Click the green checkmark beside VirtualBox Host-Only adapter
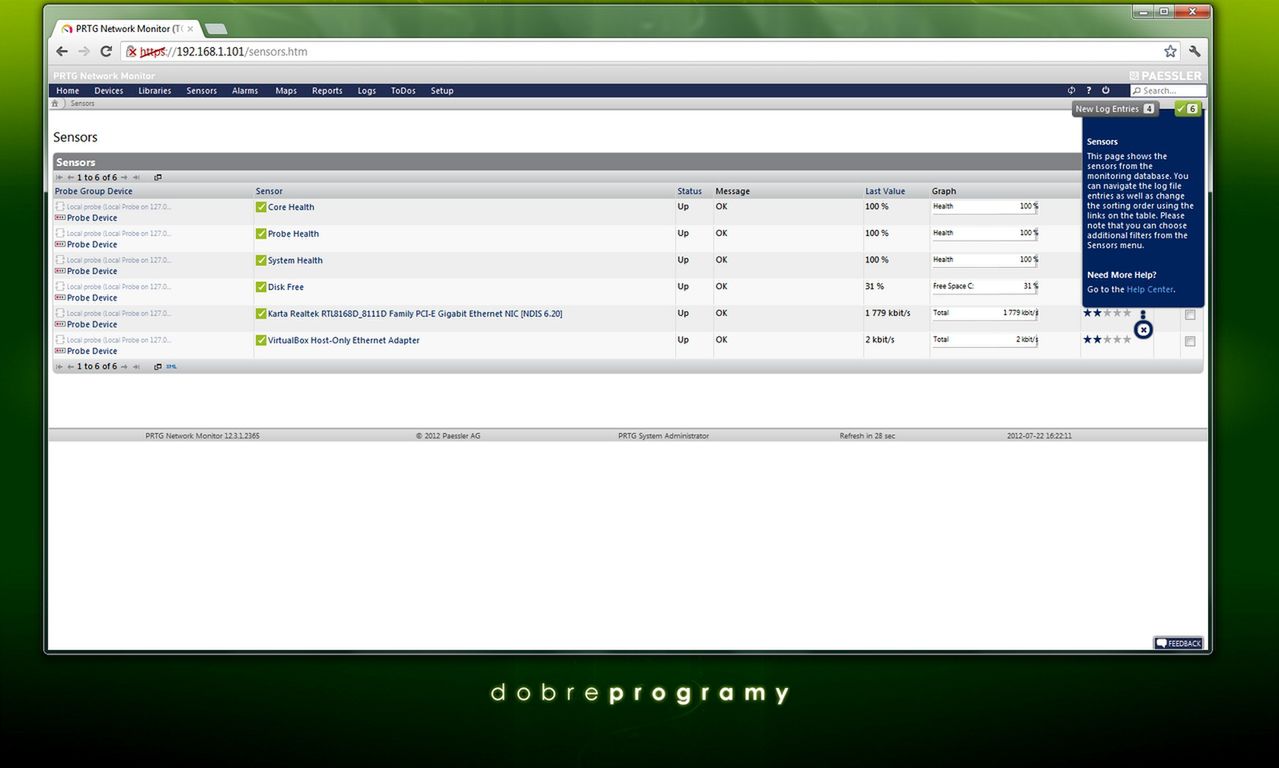The width and height of the screenshot is (1279, 768). coord(261,340)
